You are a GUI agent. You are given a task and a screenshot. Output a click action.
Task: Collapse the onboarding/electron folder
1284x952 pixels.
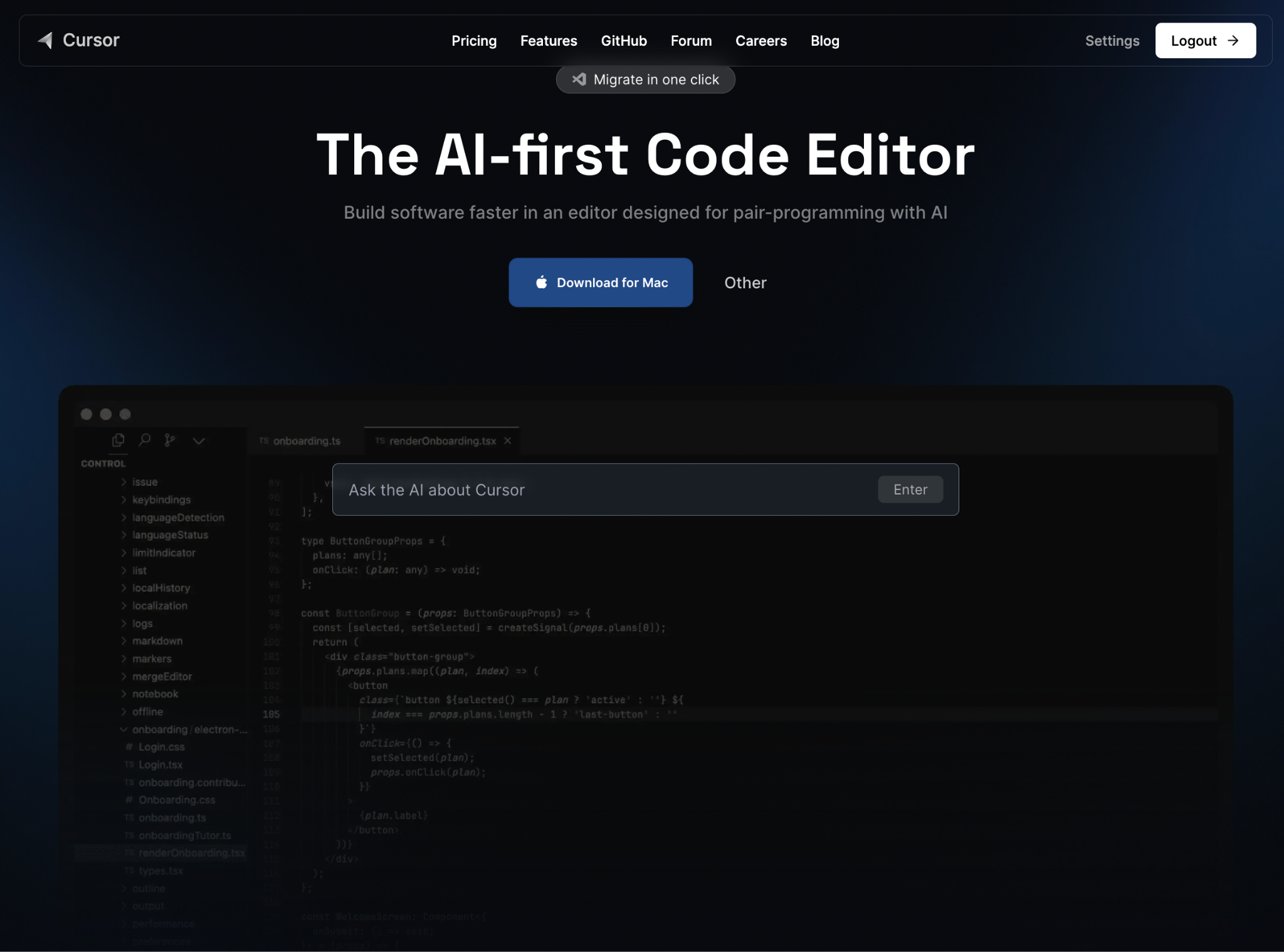(x=183, y=729)
